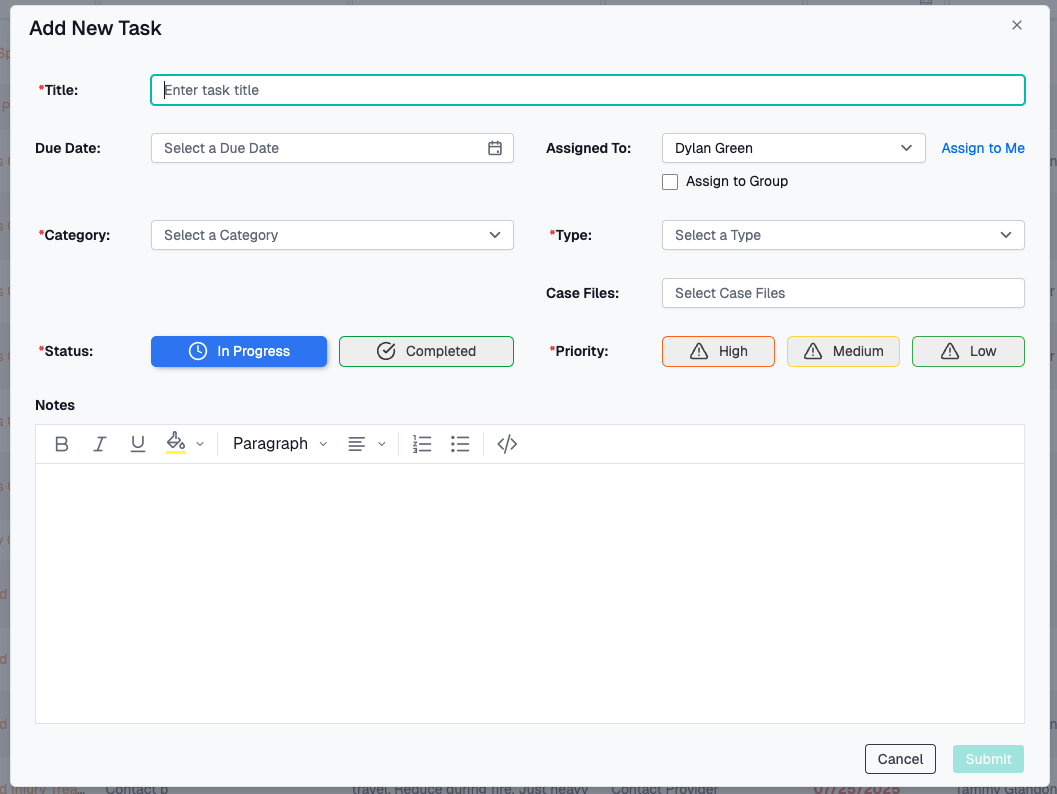Open the code block tool

[x=506, y=443]
